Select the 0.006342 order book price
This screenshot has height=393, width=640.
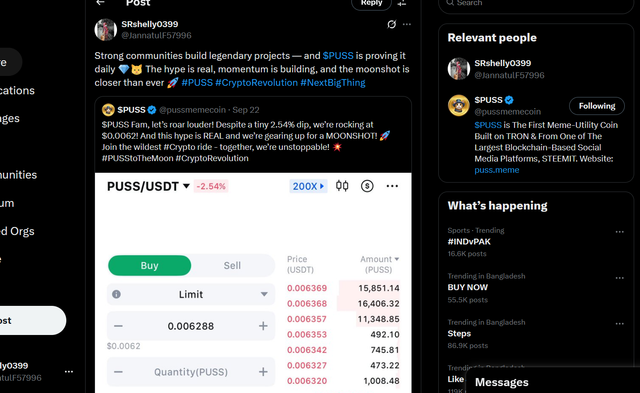click(x=307, y=350)
